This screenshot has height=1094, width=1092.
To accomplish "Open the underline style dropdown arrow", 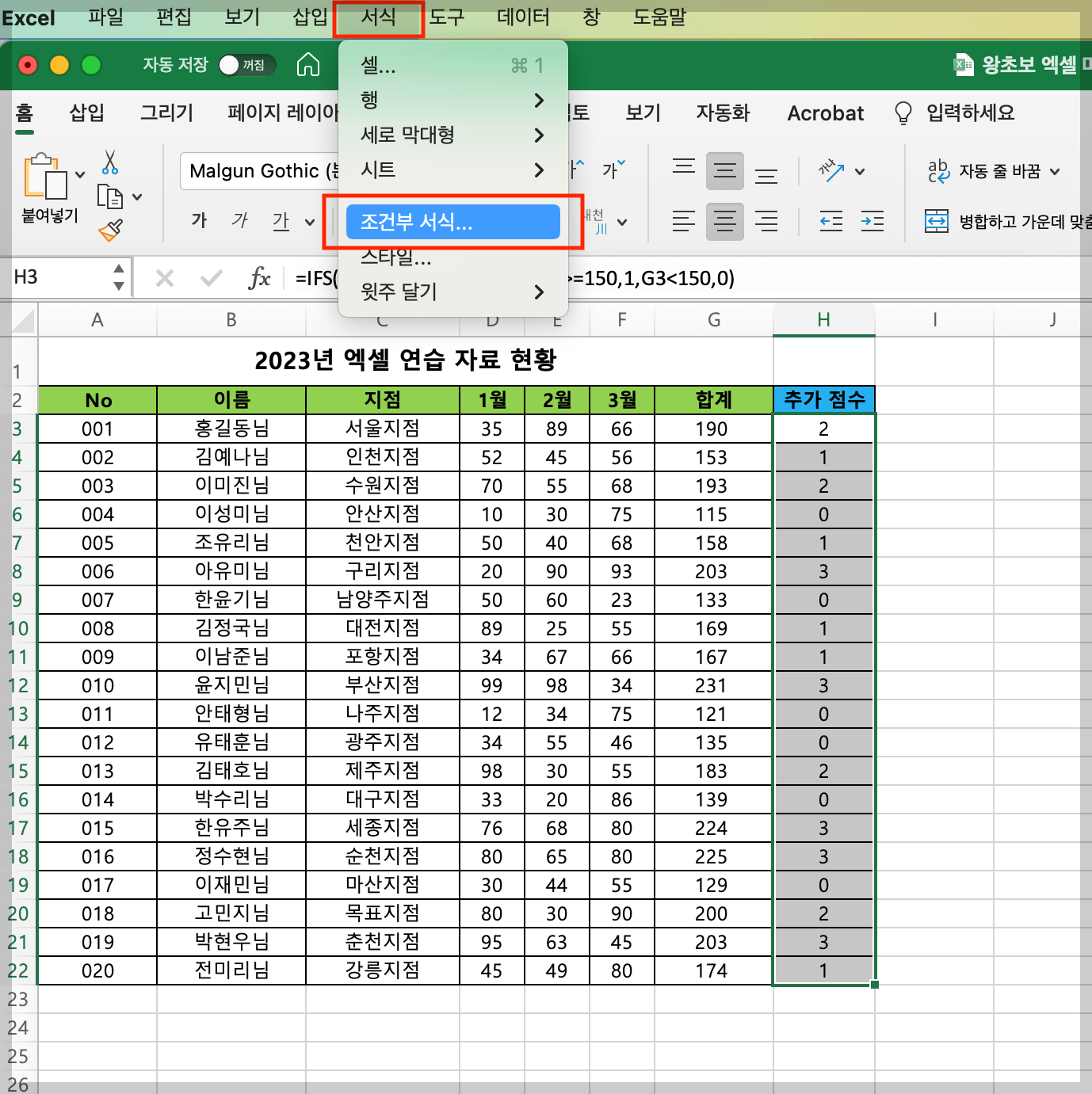I will (x=309, y=223).
